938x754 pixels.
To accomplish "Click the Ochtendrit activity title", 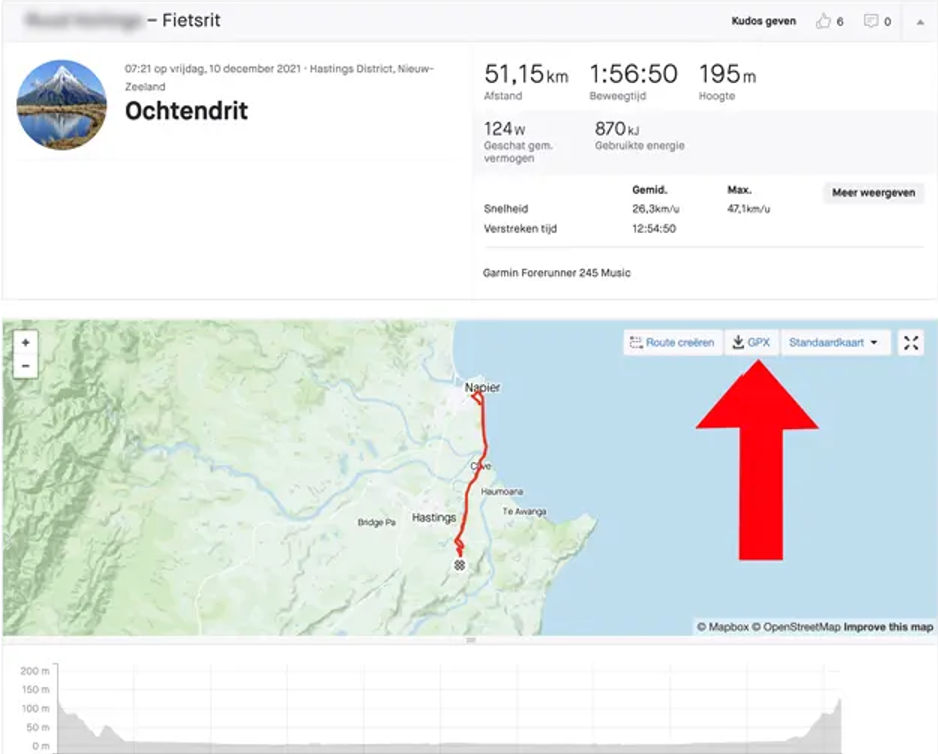I will click(x=186, y=111).
